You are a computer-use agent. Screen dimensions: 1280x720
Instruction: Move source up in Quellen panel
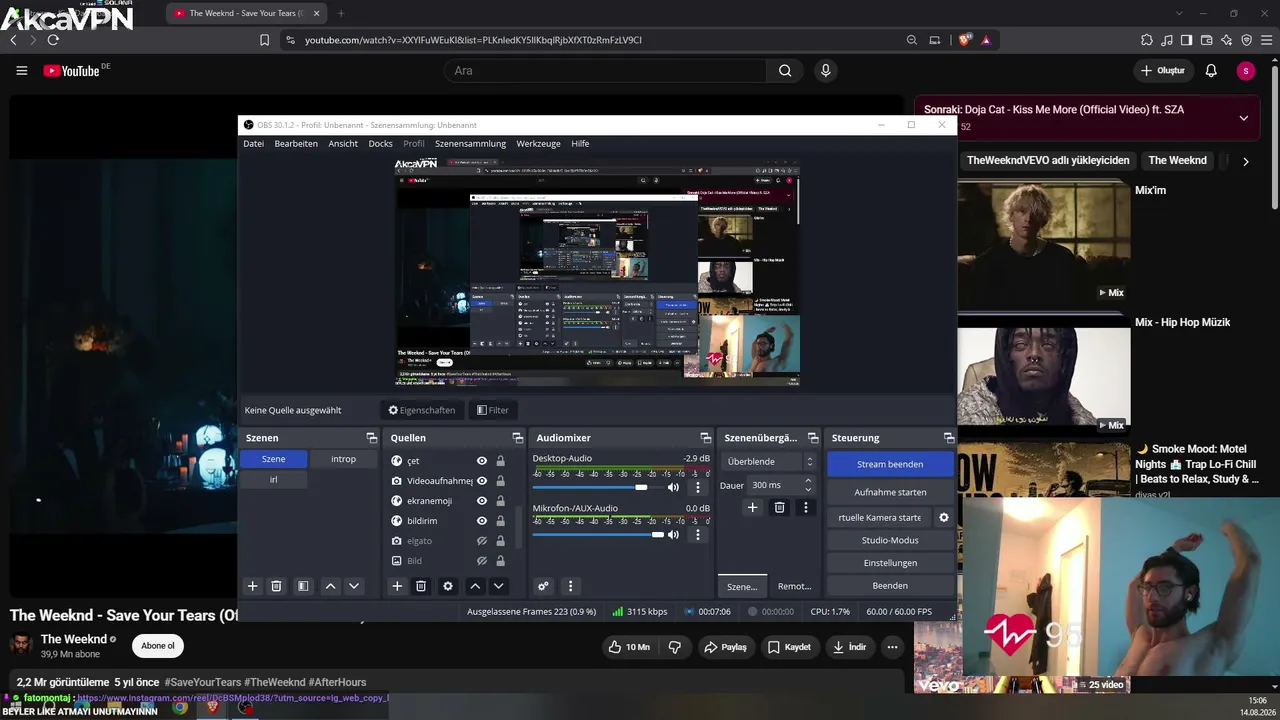475,586
